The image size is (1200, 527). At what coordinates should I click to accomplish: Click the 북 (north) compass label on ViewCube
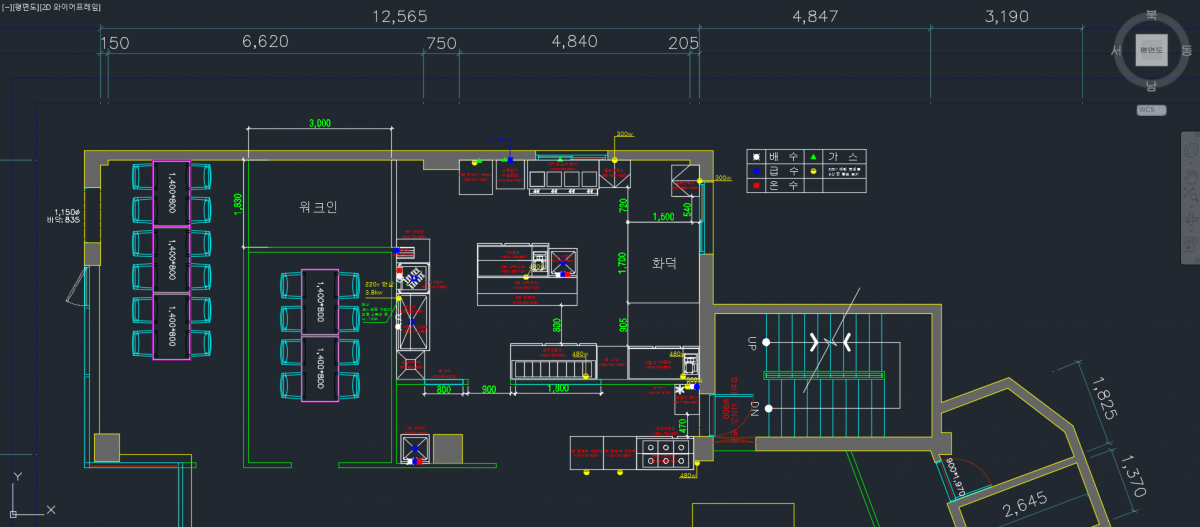[x=1151, y=15]
